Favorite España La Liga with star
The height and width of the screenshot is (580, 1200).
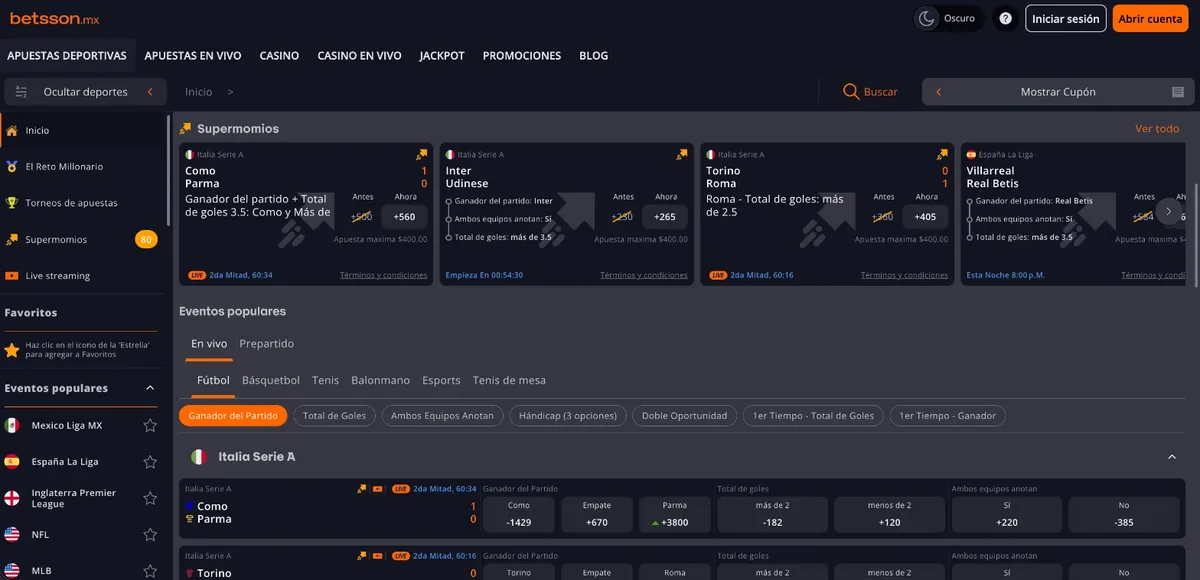click(150, 462)
